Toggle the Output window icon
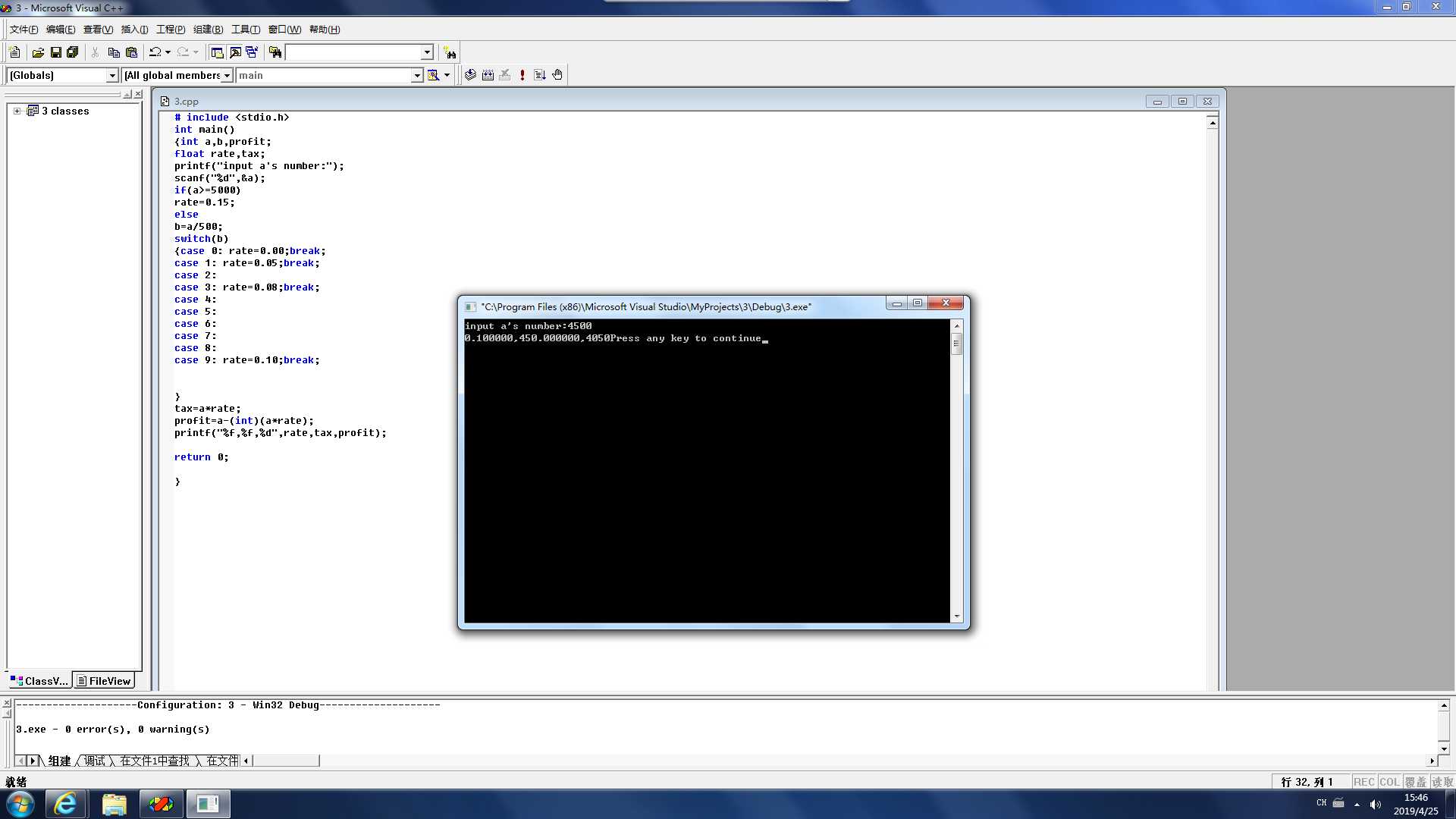 pos(235,52)
